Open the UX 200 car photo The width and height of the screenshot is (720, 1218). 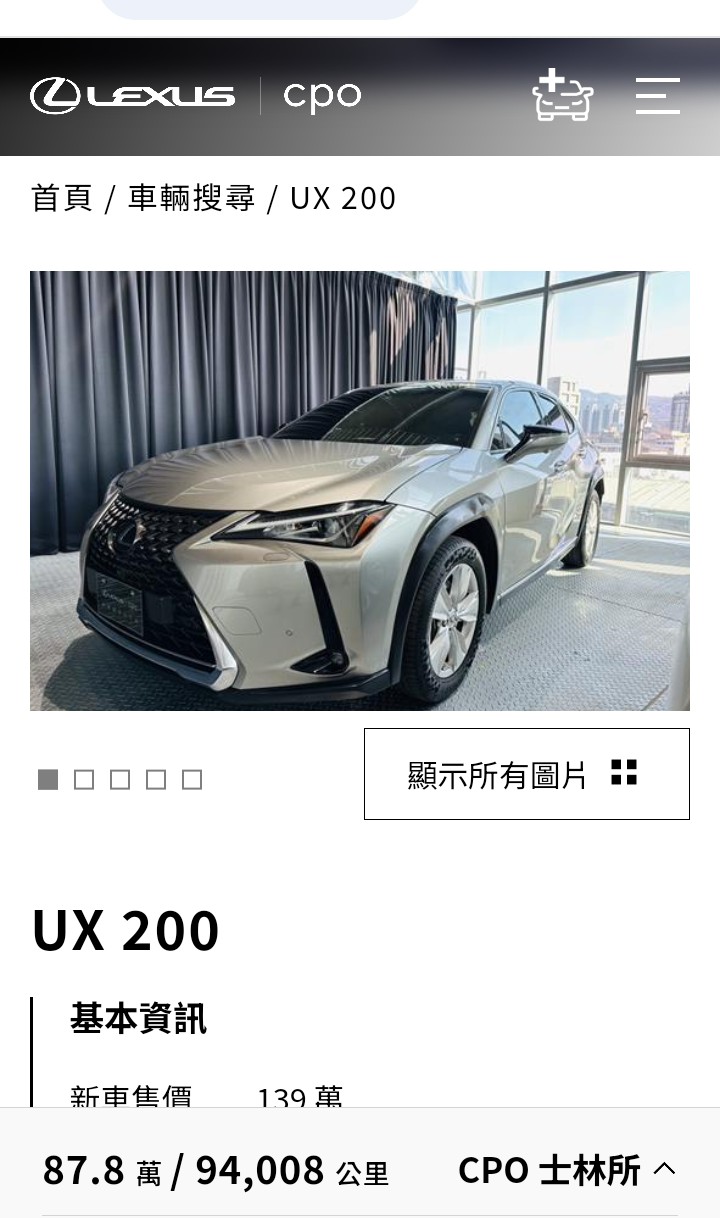(360, 490)
